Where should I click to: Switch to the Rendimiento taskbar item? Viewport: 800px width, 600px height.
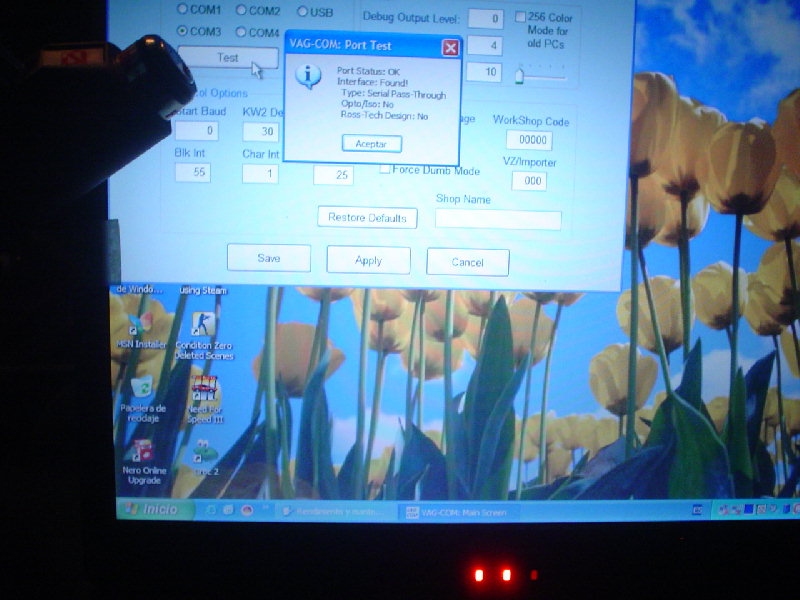pos(336,511)
